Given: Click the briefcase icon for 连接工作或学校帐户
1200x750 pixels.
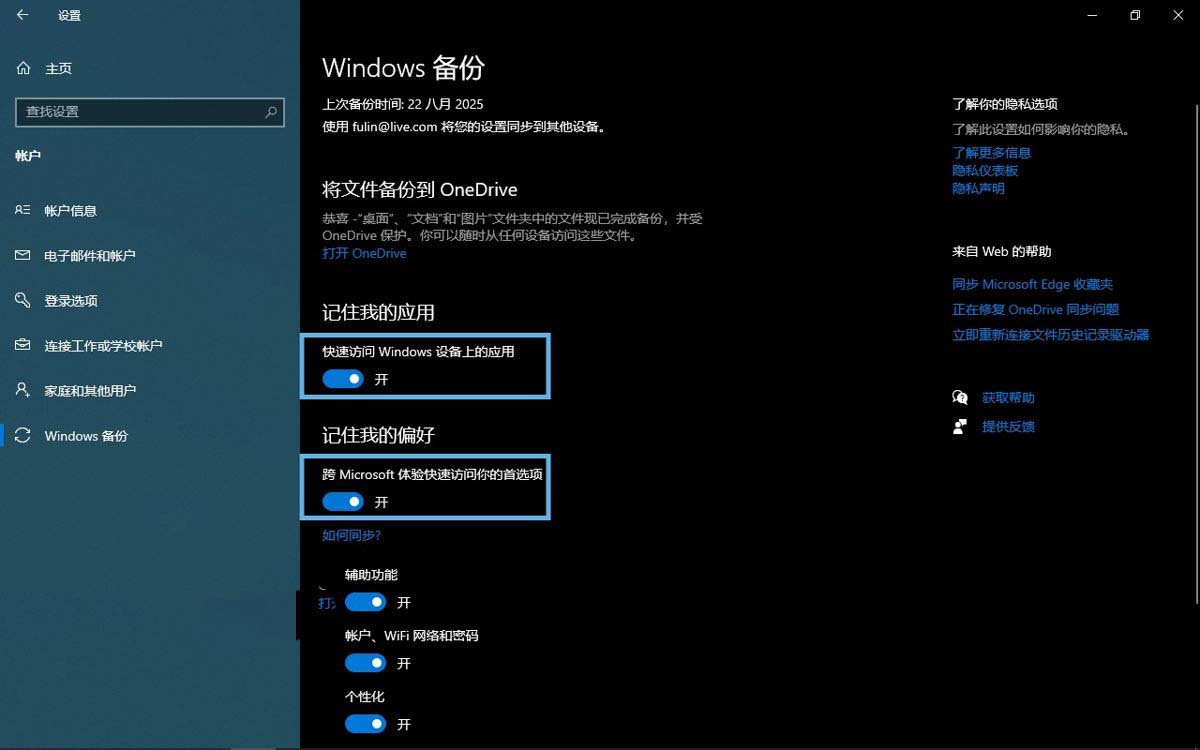Looking at the screenshot, I should [23, 345].
